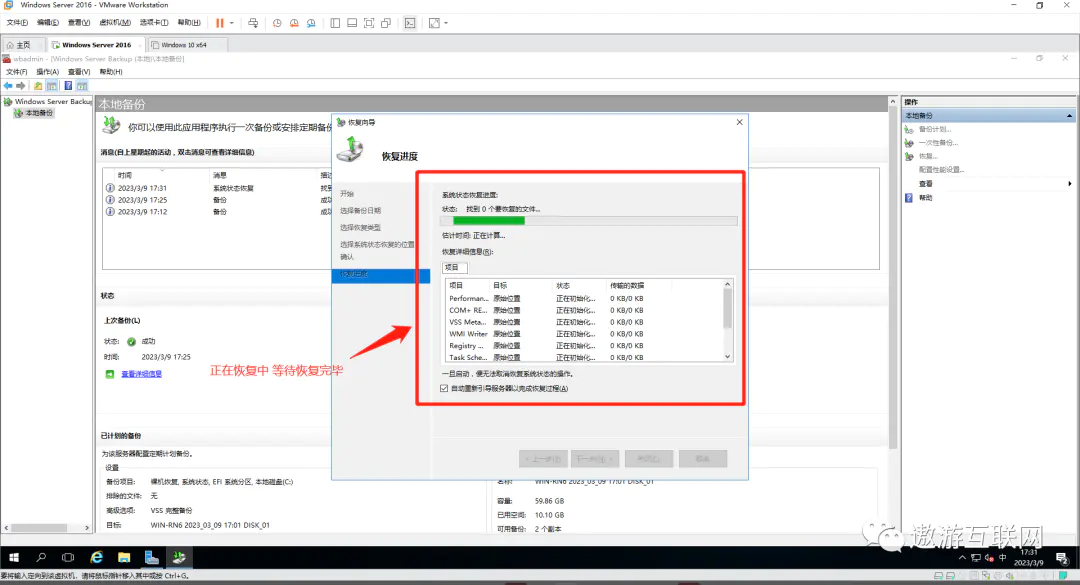Expand the 查看 submenu in actions pane
The image size is (1080, 585).
point(1070,184)
